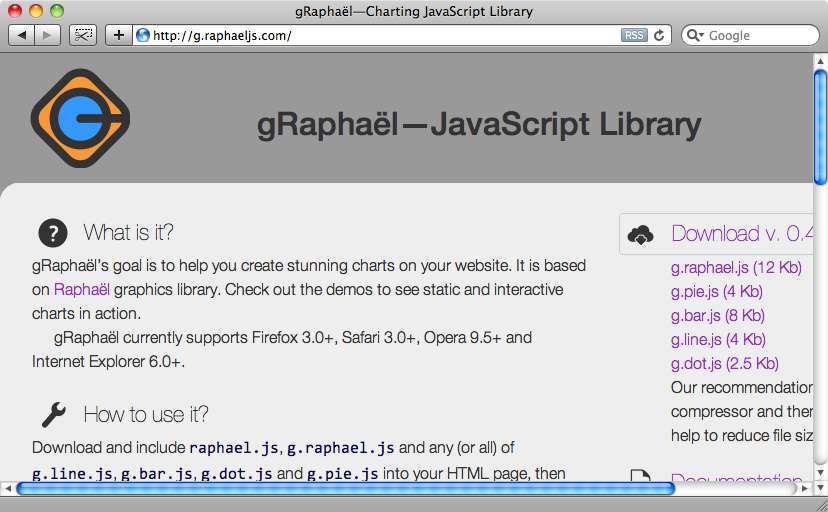Click the 'What is it?' heading

pos(128,232)
